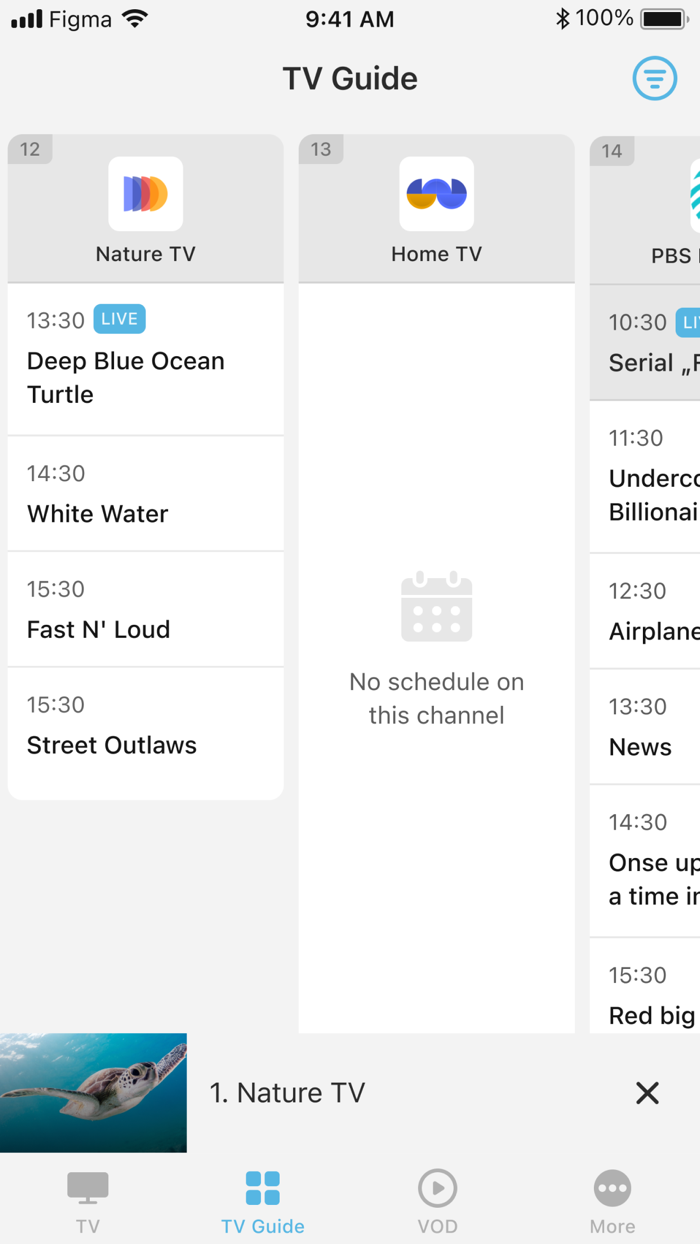The image size is (700, 1244).
Task: Open the Street Outlaws program entry
Action: coord(146,726)
